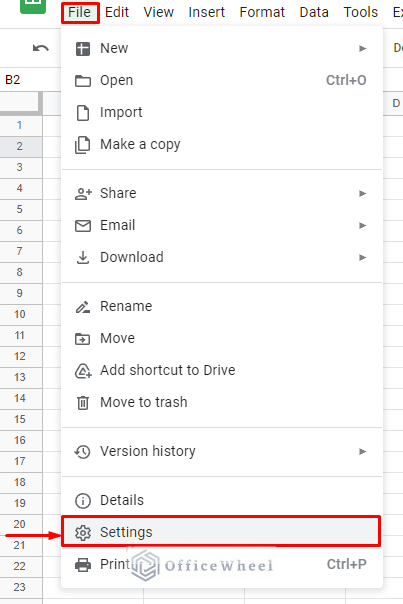
Task: Click the Download arrow icon
Action: click(83, 258)
